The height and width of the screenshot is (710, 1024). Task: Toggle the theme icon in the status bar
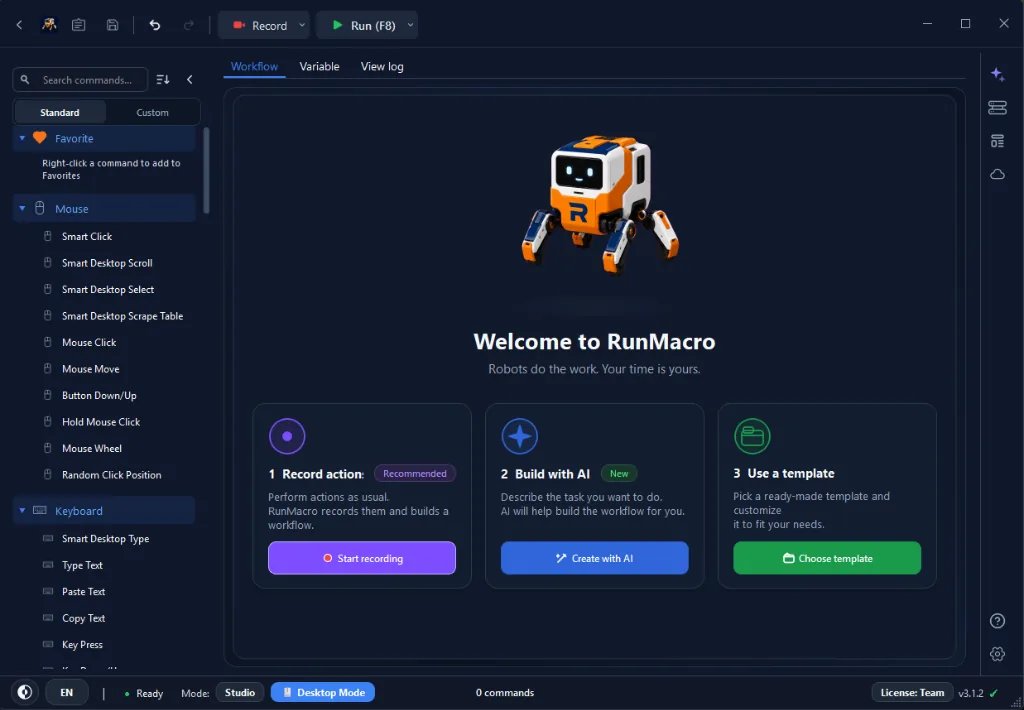(x=25, y=692)
